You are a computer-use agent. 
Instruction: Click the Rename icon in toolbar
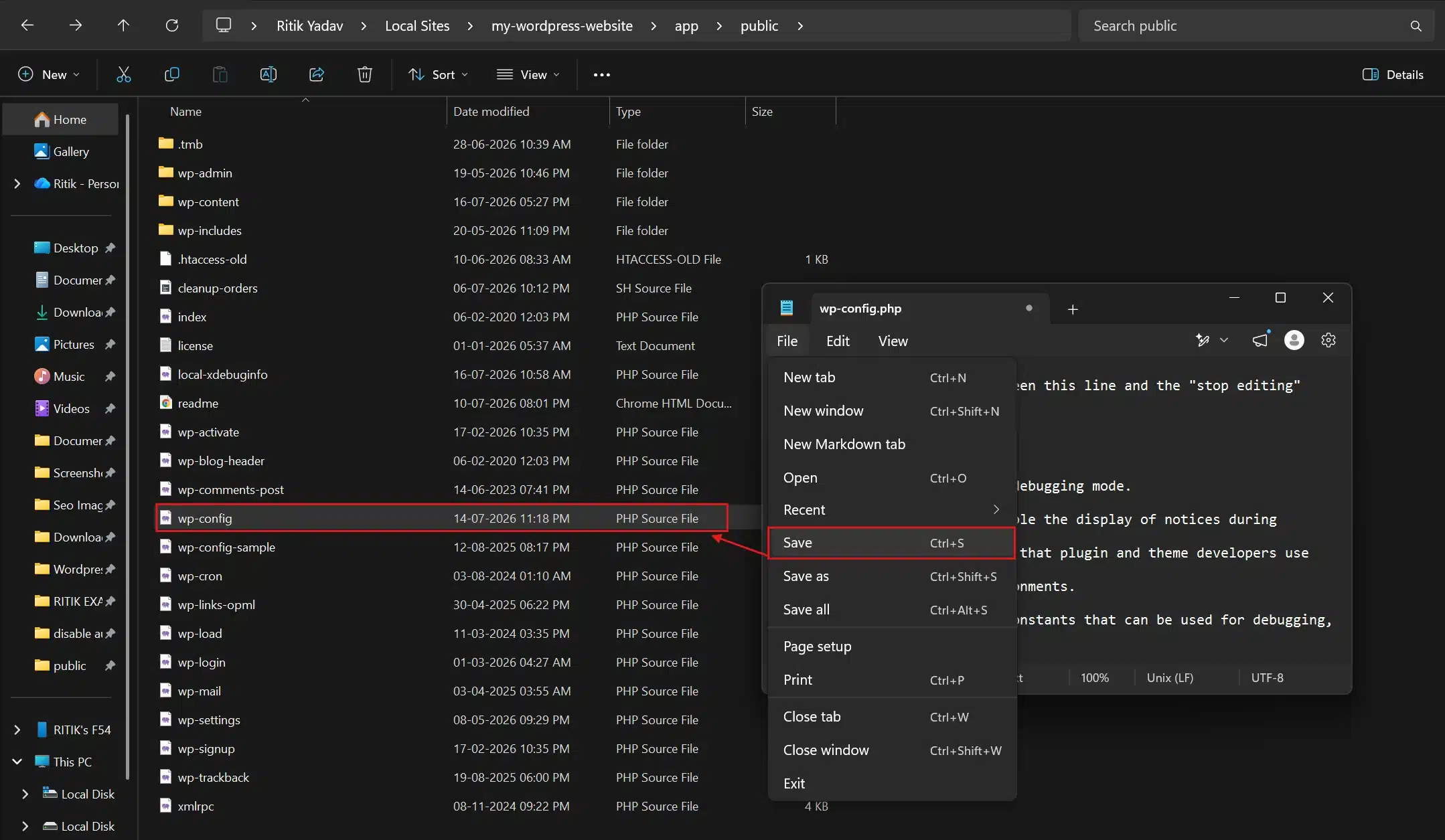coord(269,74)
